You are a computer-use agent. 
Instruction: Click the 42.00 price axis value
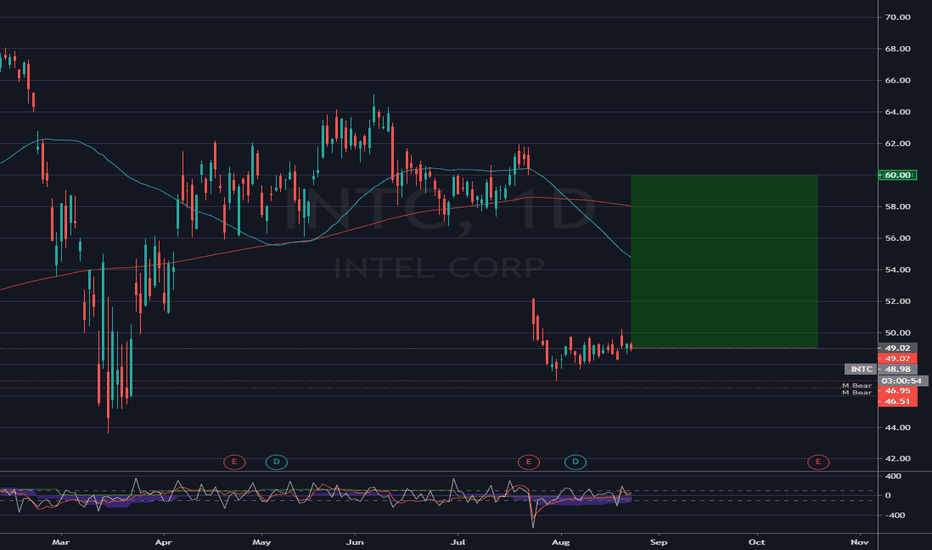click(x=898, y=458)
